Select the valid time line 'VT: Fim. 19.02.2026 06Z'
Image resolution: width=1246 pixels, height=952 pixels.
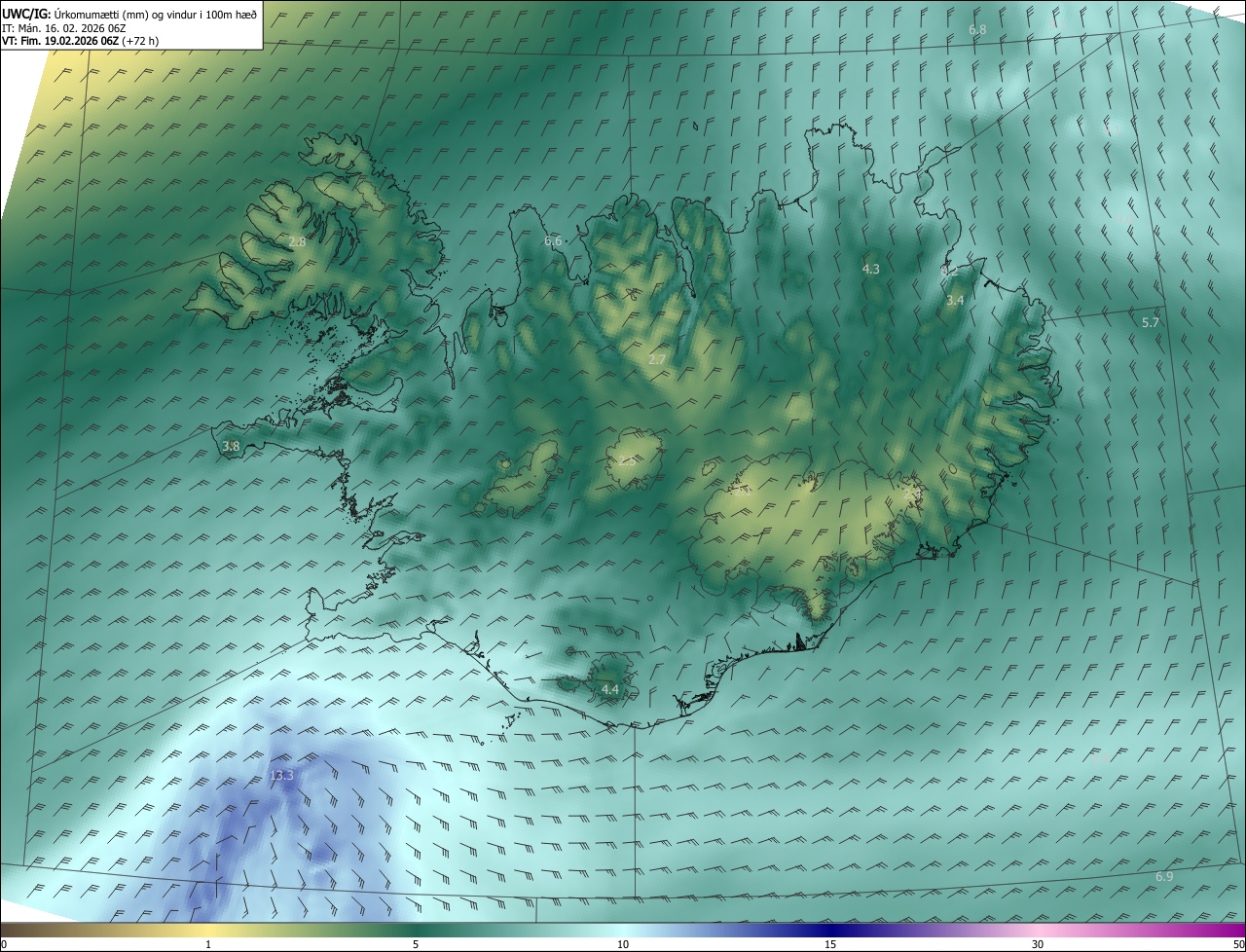60,41
